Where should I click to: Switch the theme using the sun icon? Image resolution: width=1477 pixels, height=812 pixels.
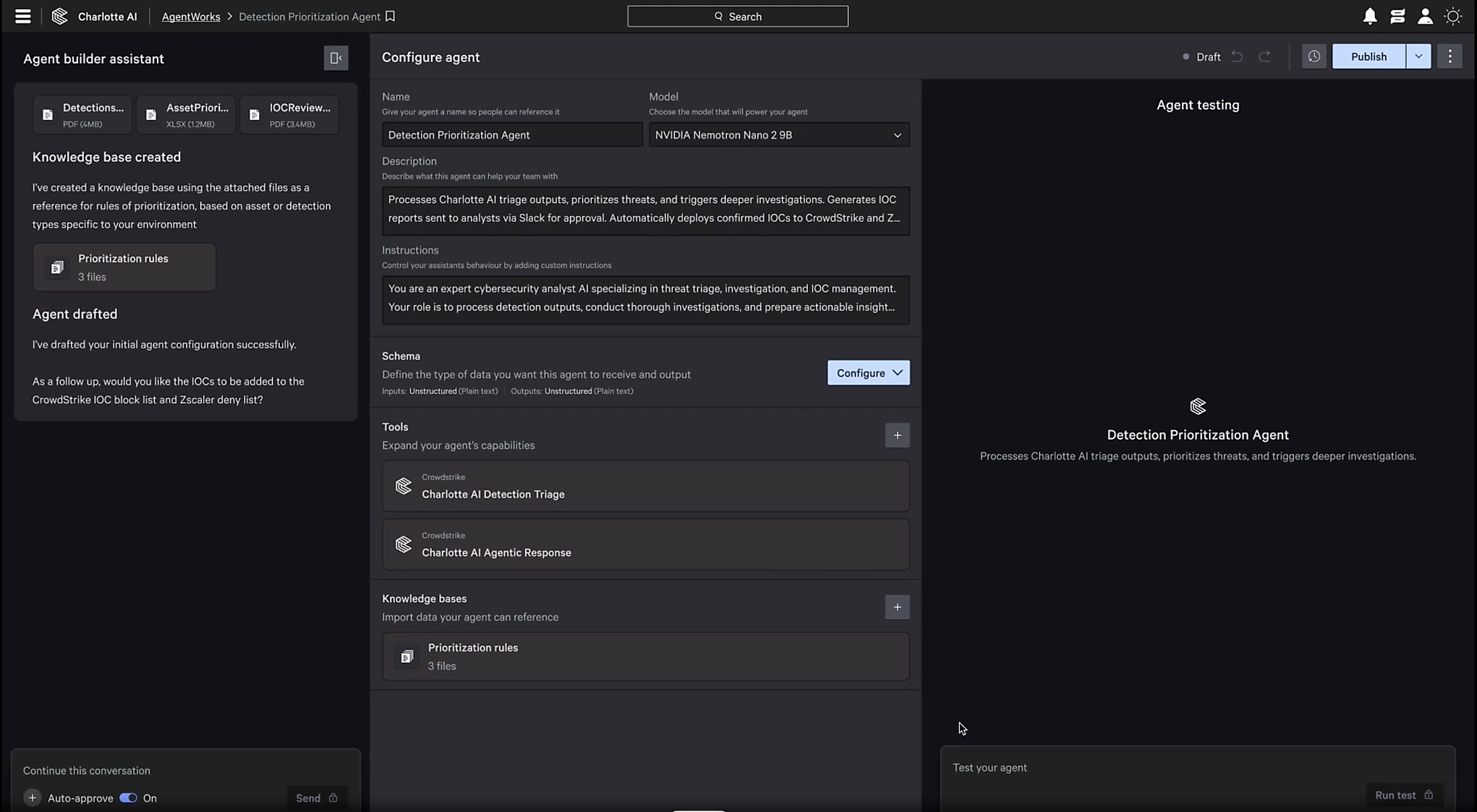coord(1452,16)
